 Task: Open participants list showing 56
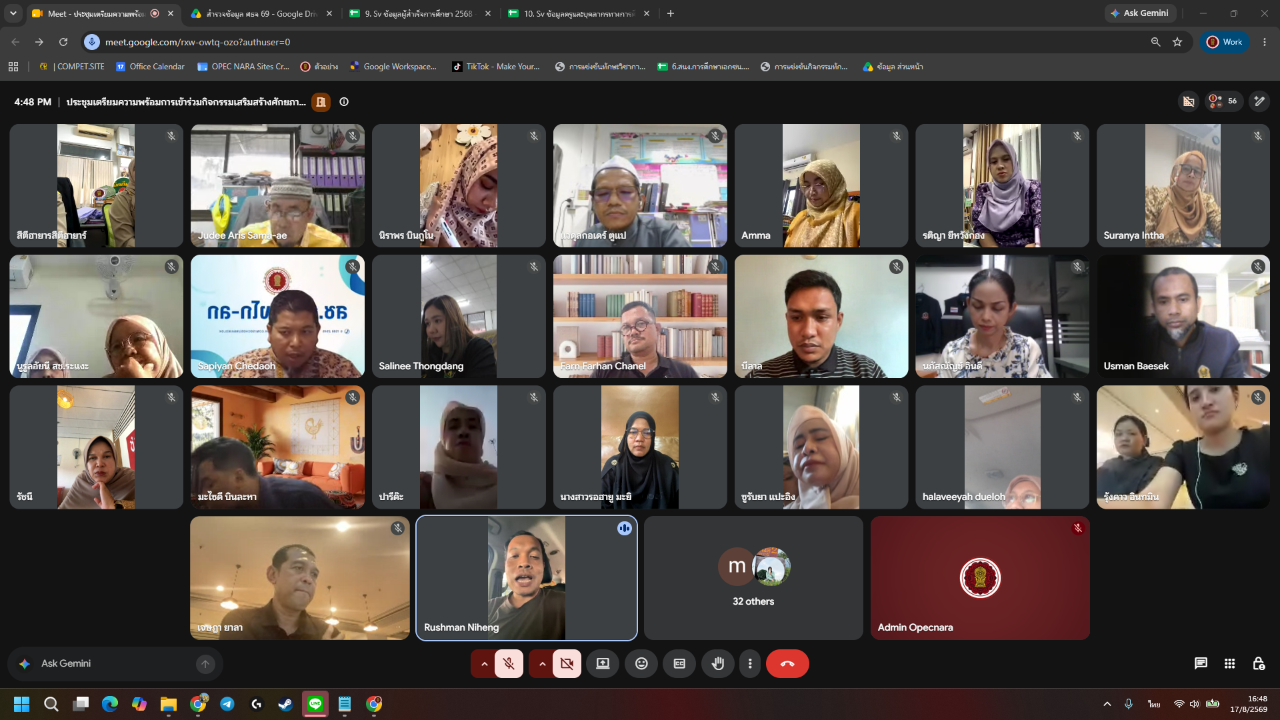(1223, 101)
